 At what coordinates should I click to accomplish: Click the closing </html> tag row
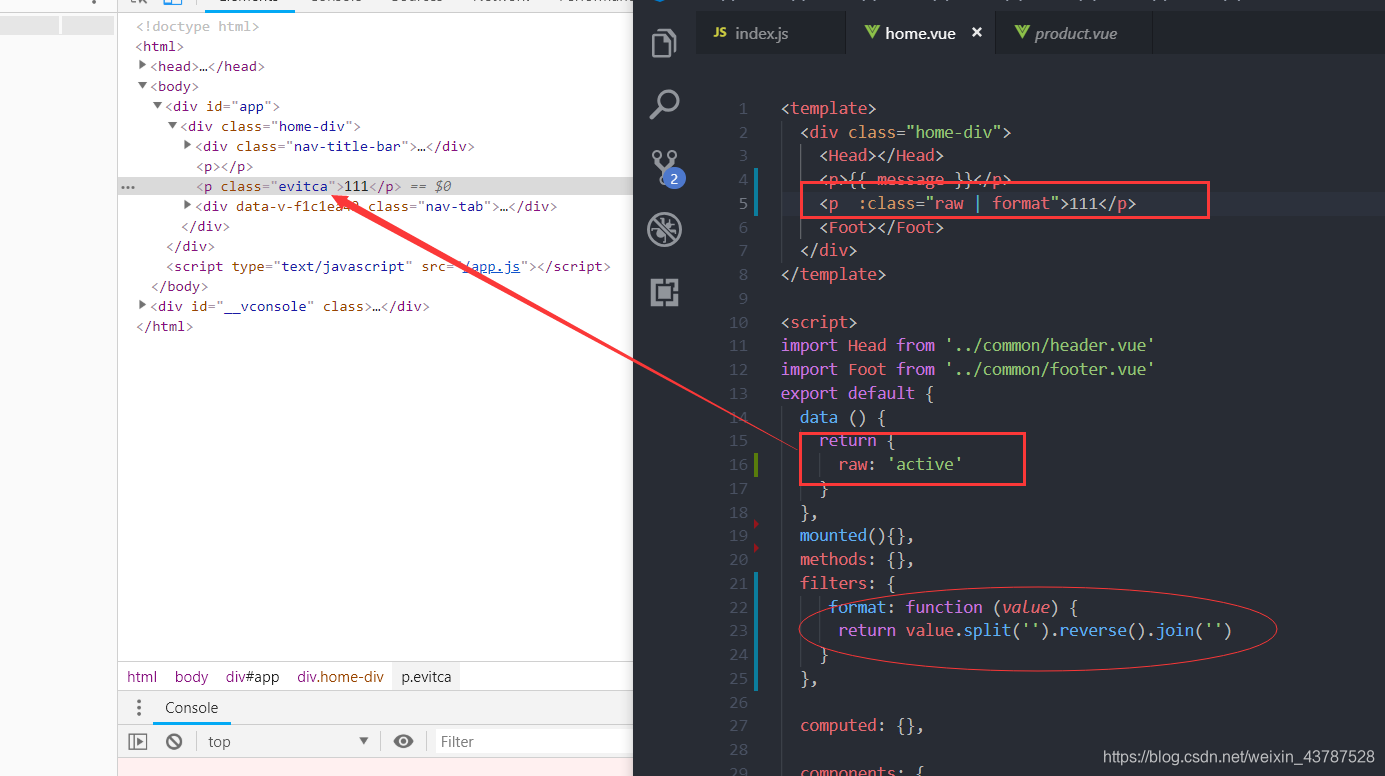pyautogui.click(x=164, y=326)
